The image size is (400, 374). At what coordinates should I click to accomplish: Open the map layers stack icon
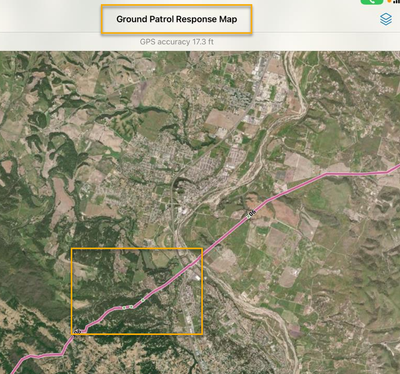386,19
